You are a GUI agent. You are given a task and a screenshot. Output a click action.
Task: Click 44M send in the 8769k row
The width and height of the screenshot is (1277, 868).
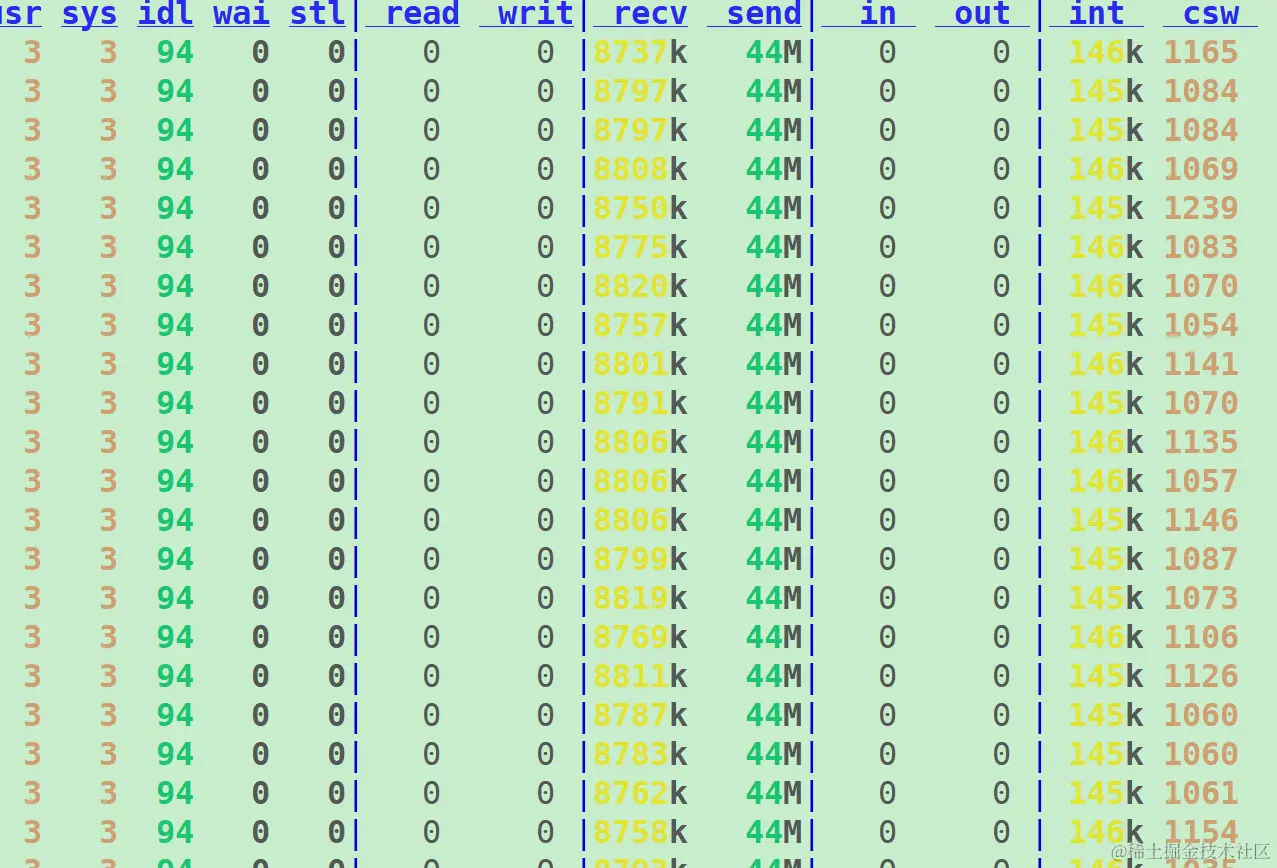[x=774, y=637]
